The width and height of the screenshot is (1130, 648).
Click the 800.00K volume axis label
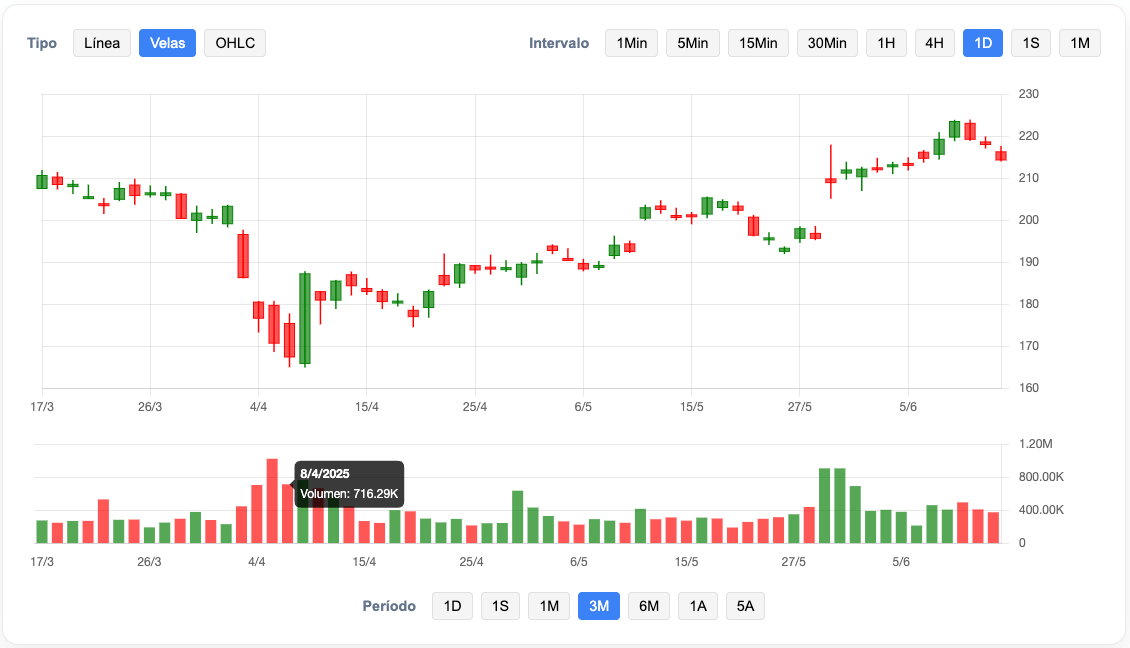pos(1041,477)
